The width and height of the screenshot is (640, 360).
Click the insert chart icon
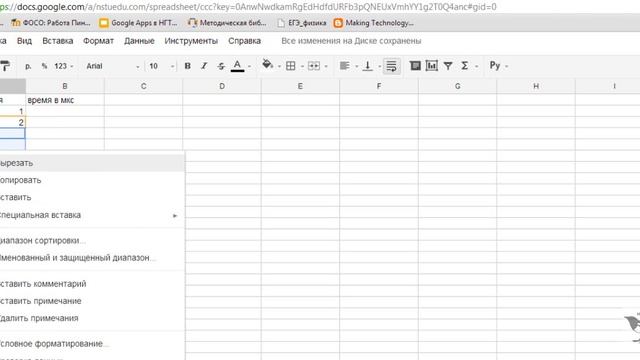(431, 66)
